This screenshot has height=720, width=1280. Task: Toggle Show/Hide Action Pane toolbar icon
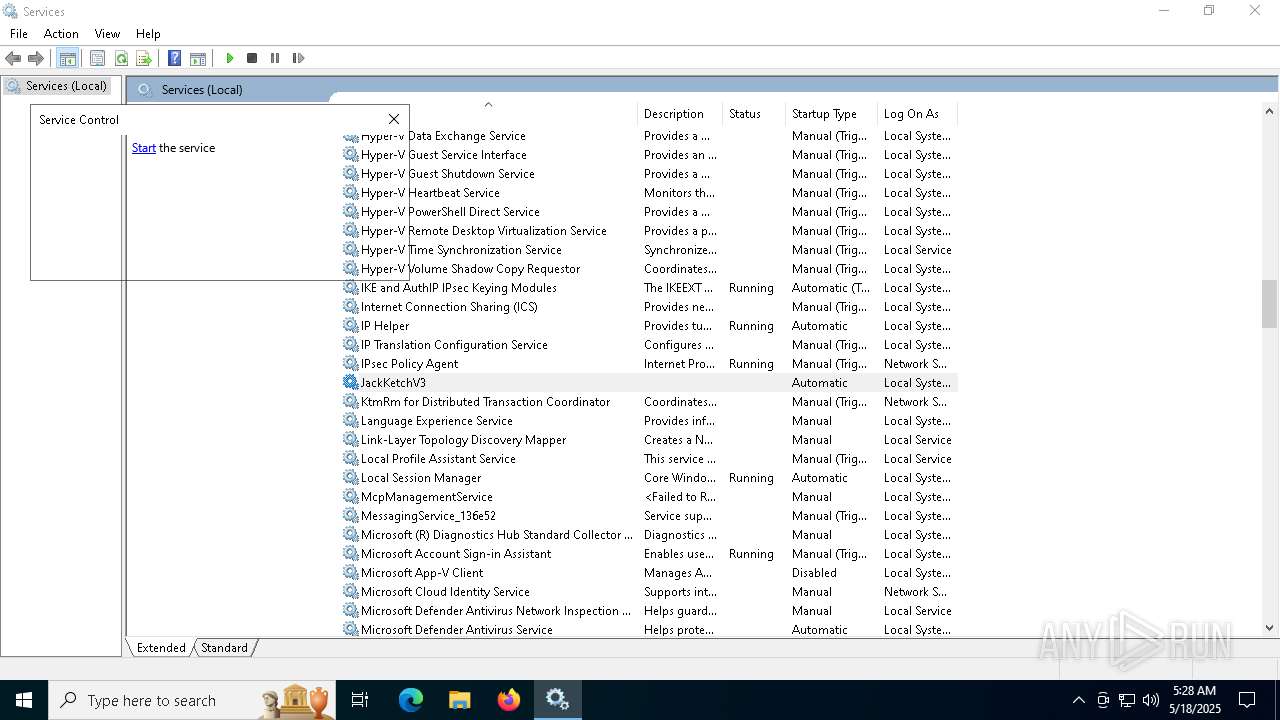coord(198,58)
